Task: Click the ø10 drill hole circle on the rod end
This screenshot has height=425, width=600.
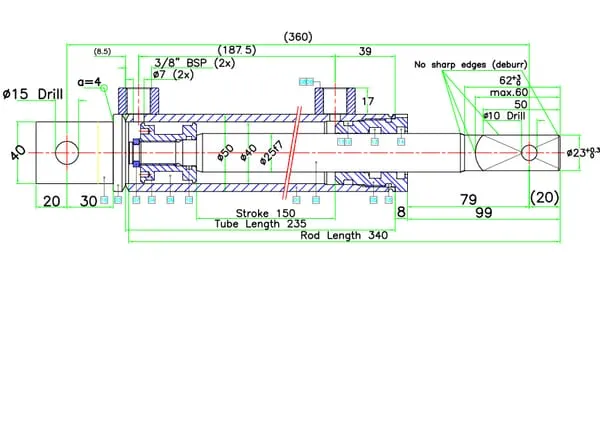Action: click(529, 151)
